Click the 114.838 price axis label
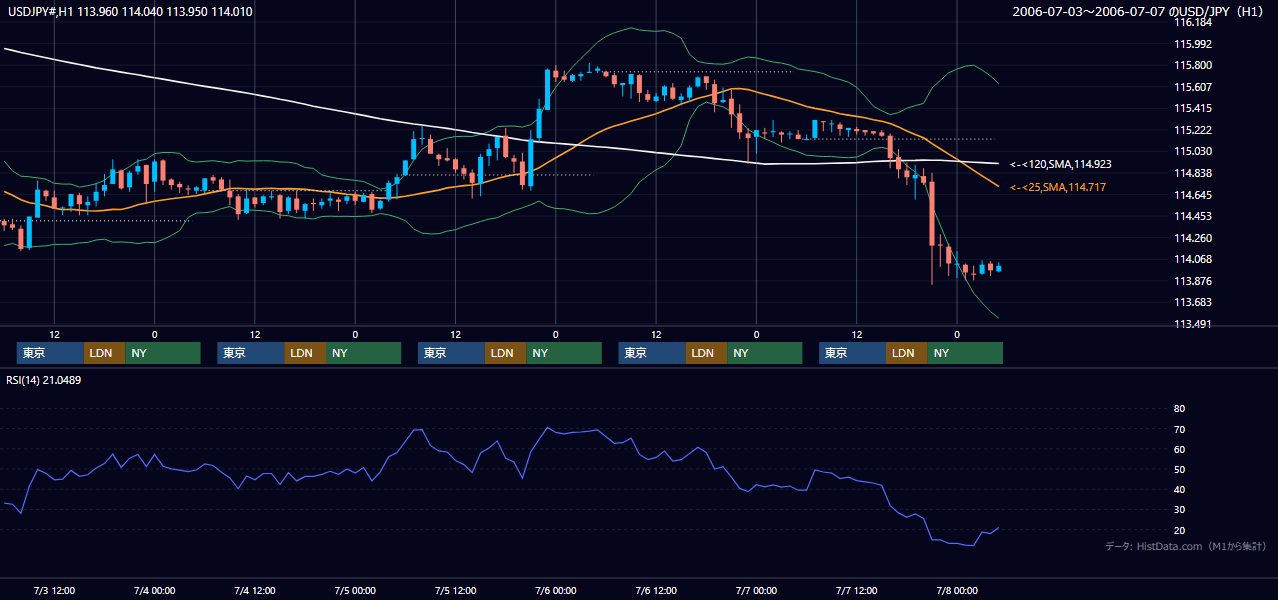 click(1192, 173)
